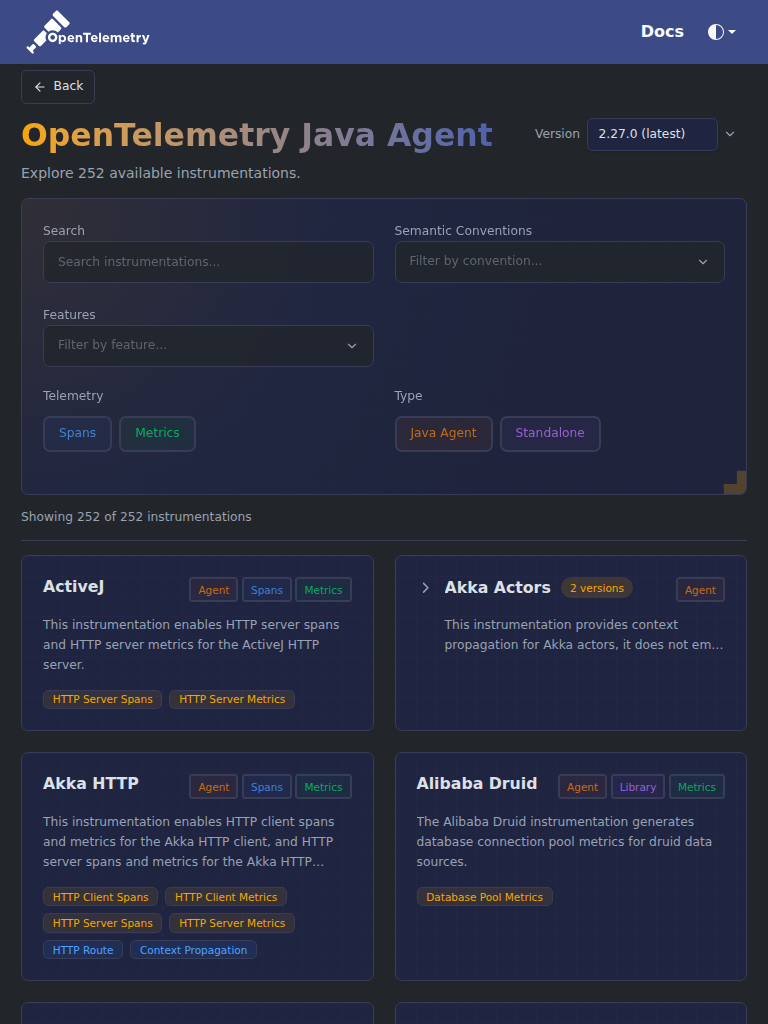Select HTTP Server Metrics tag on Akka HTTP
The width and height of the screenshot is (768, 1024).
[x=232, y=923]
